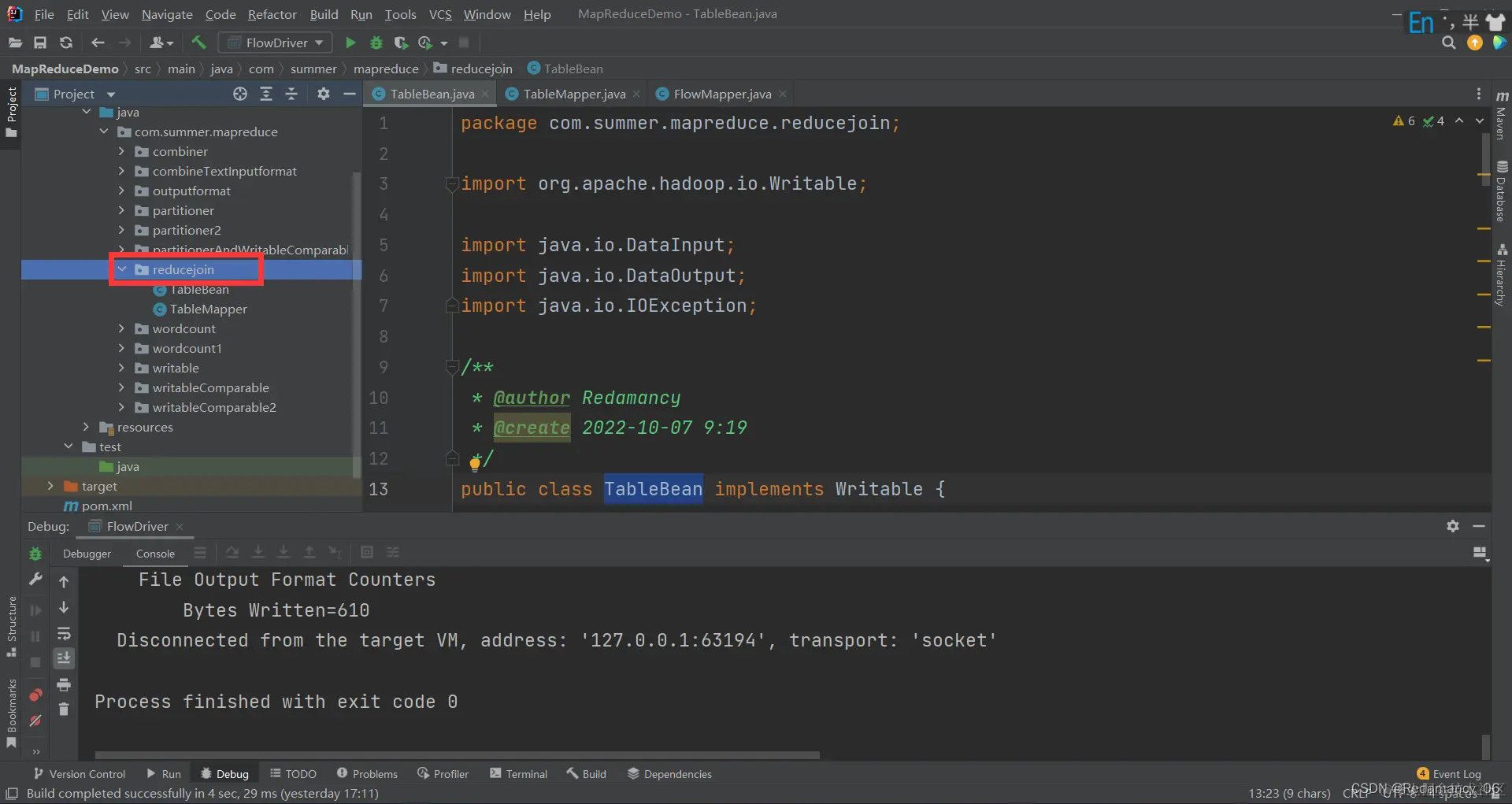Collapse the reducejoin package node
The image size is (1512, 804).
pyautogui.click(x=121, y=269)
